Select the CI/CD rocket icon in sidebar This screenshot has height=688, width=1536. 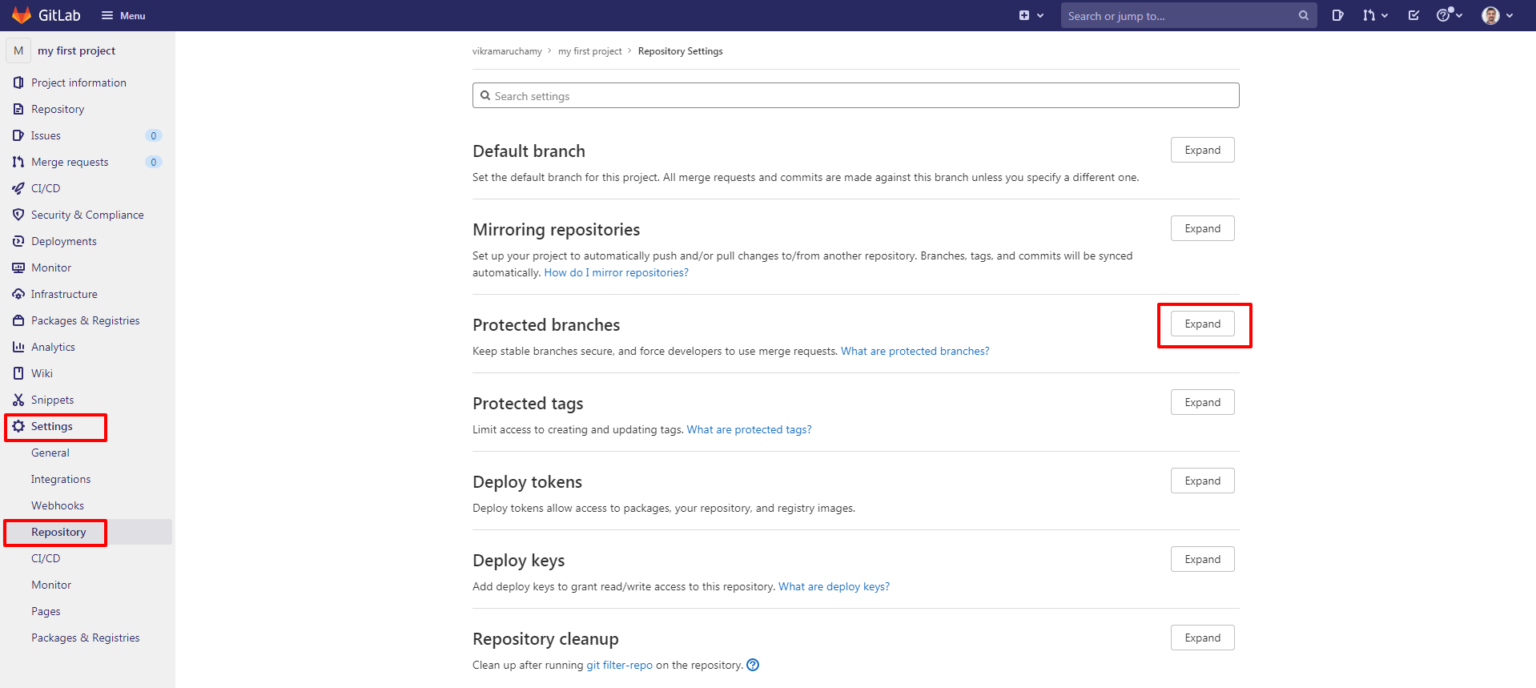click(16, 188)
